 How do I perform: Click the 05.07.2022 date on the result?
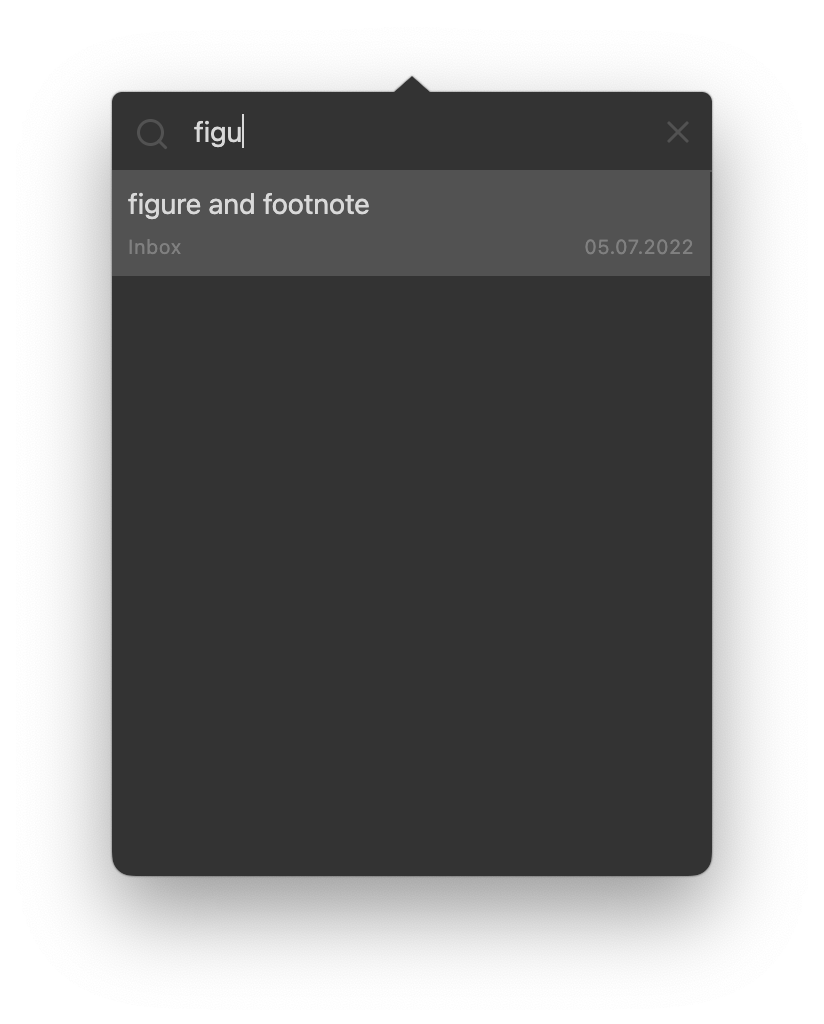pyautogui.click(x=639, y=247)
